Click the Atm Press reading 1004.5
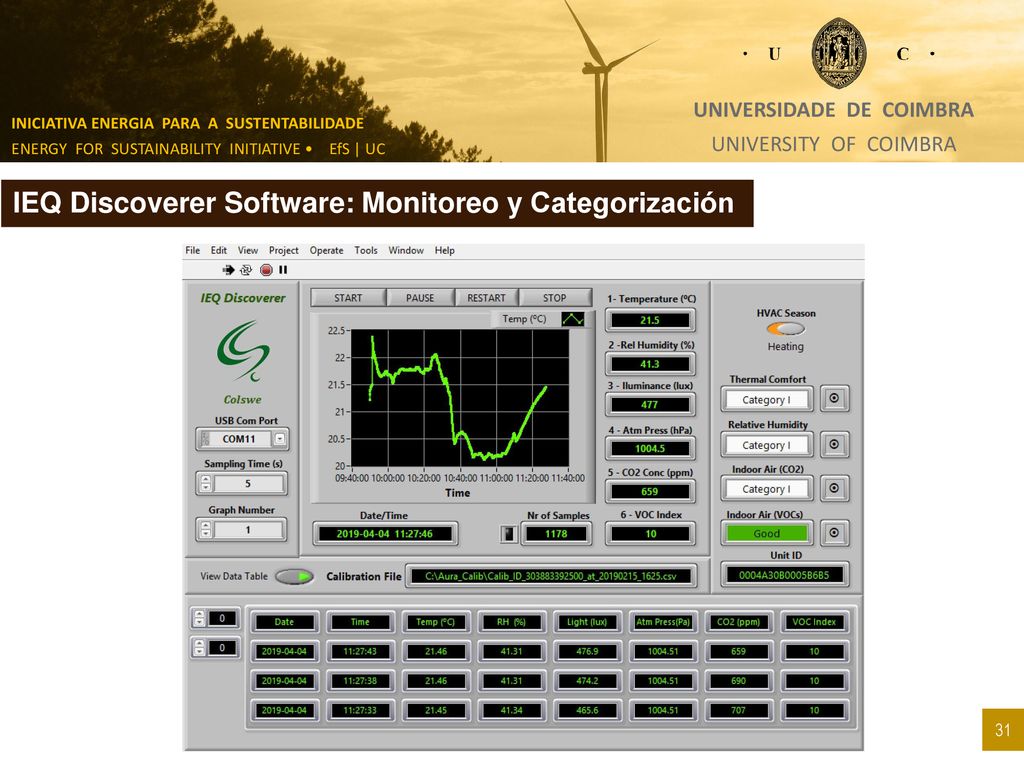 [x=650, y=449]
